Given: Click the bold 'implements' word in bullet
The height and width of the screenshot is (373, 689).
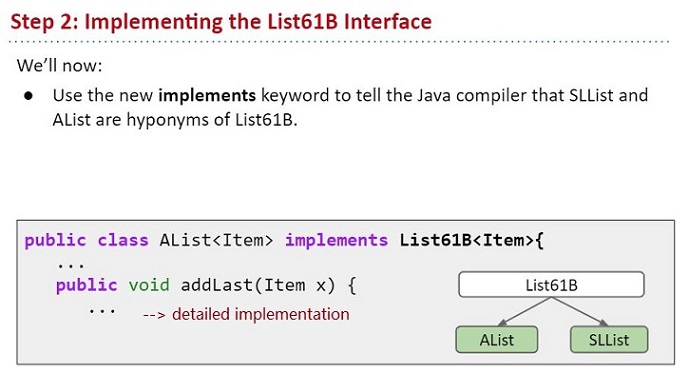Looking at the screenshot, I should pyautogui.click(x=207, y=95).
